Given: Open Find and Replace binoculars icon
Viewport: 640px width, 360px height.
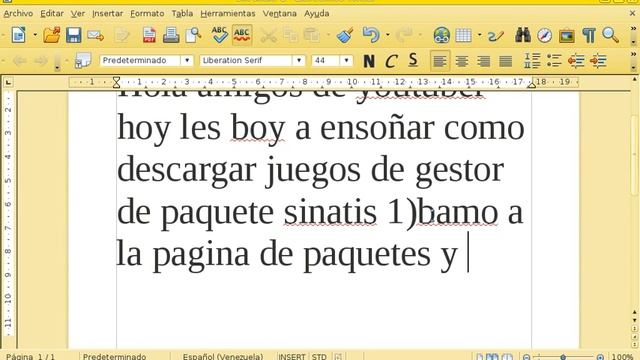Looking at the screenshot, I should pyautogui.click(x=523, y=35).
